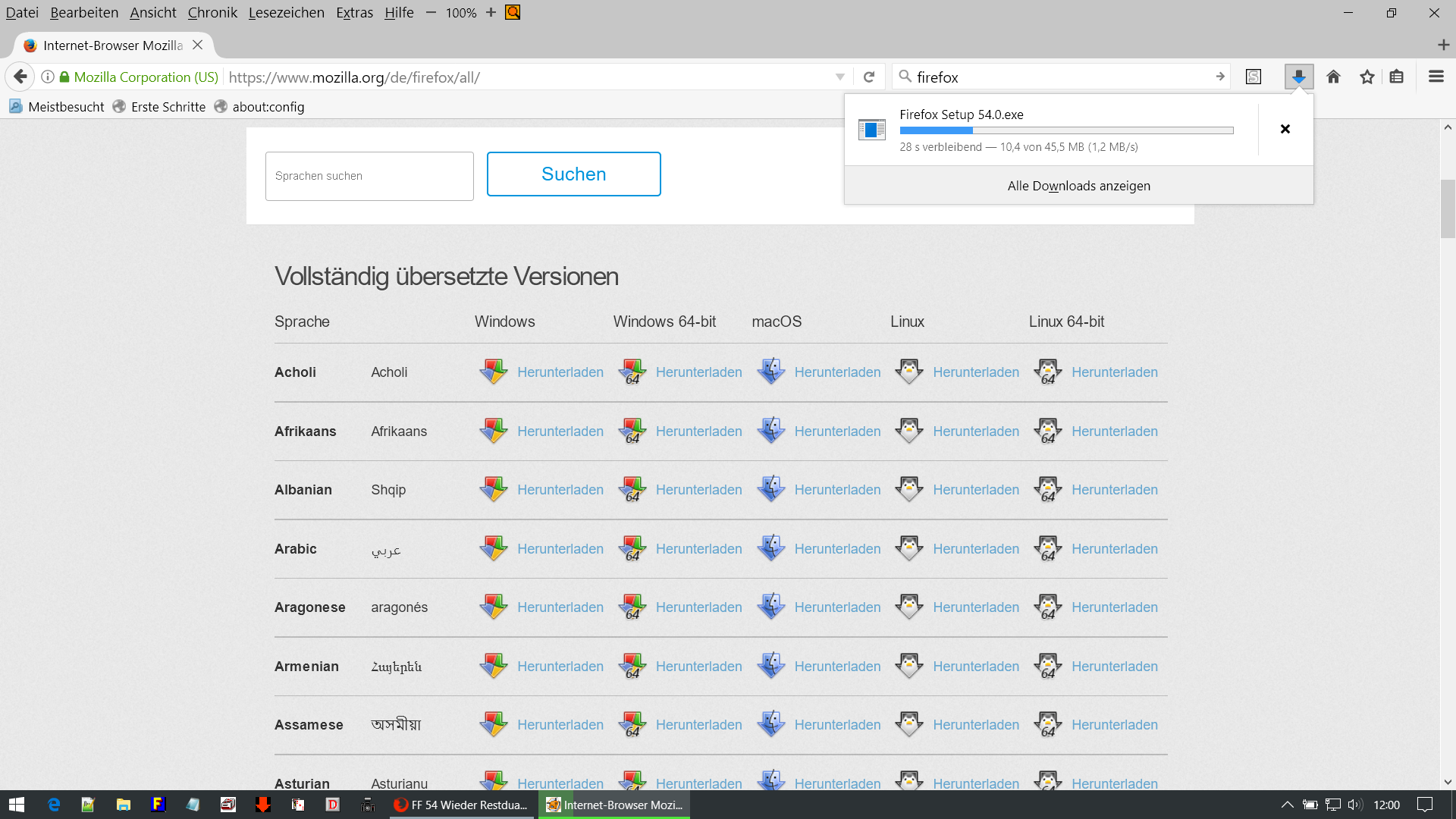Click the zoom-in plus button
The height and width of the screenshot is (819, 1456).
(491, 12)
